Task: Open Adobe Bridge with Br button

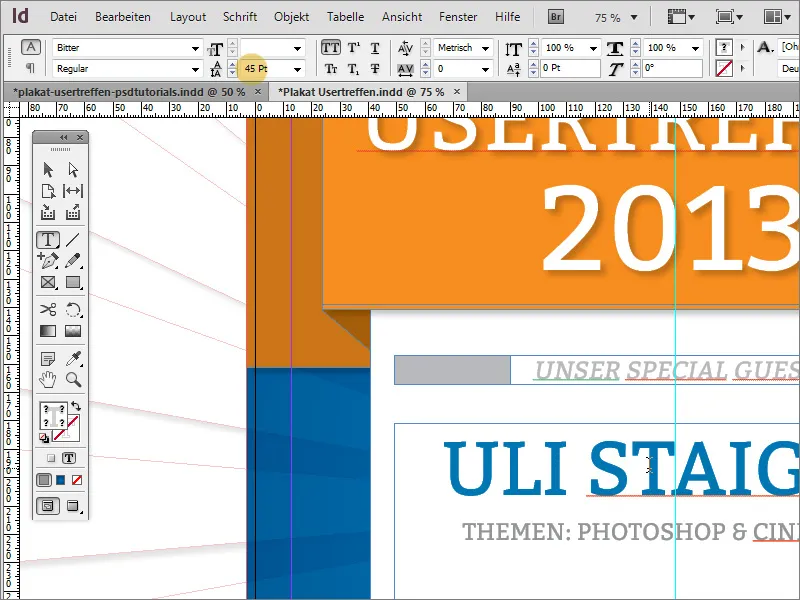Action: tap(556, 17)
